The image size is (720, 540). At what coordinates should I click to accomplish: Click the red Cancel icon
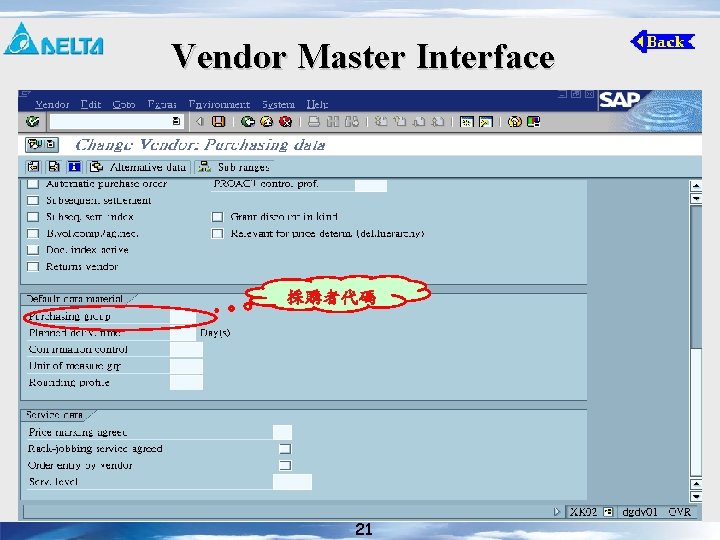[286, 122]
